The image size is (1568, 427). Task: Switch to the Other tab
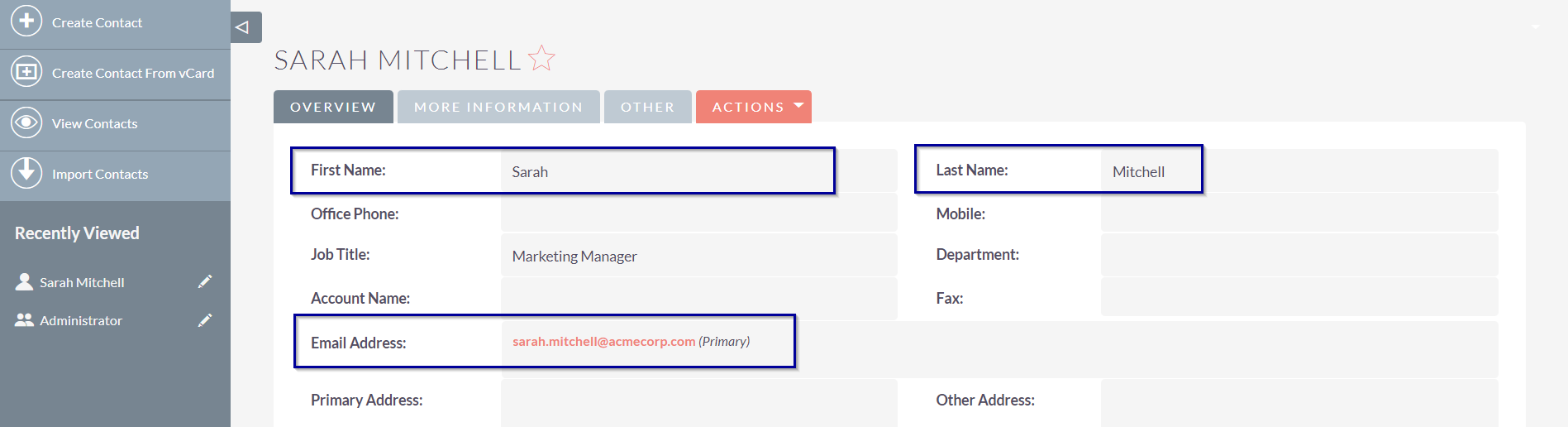click(x=647, y=107)
